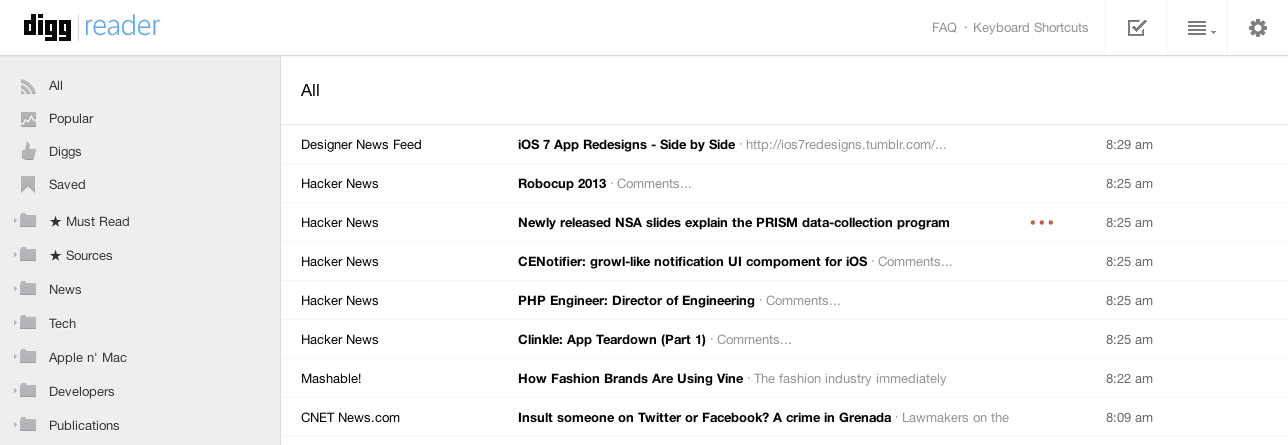Select the Tech folder in the sidebar
Viewport: 1288px width, 445px height.
click(140, 323)
